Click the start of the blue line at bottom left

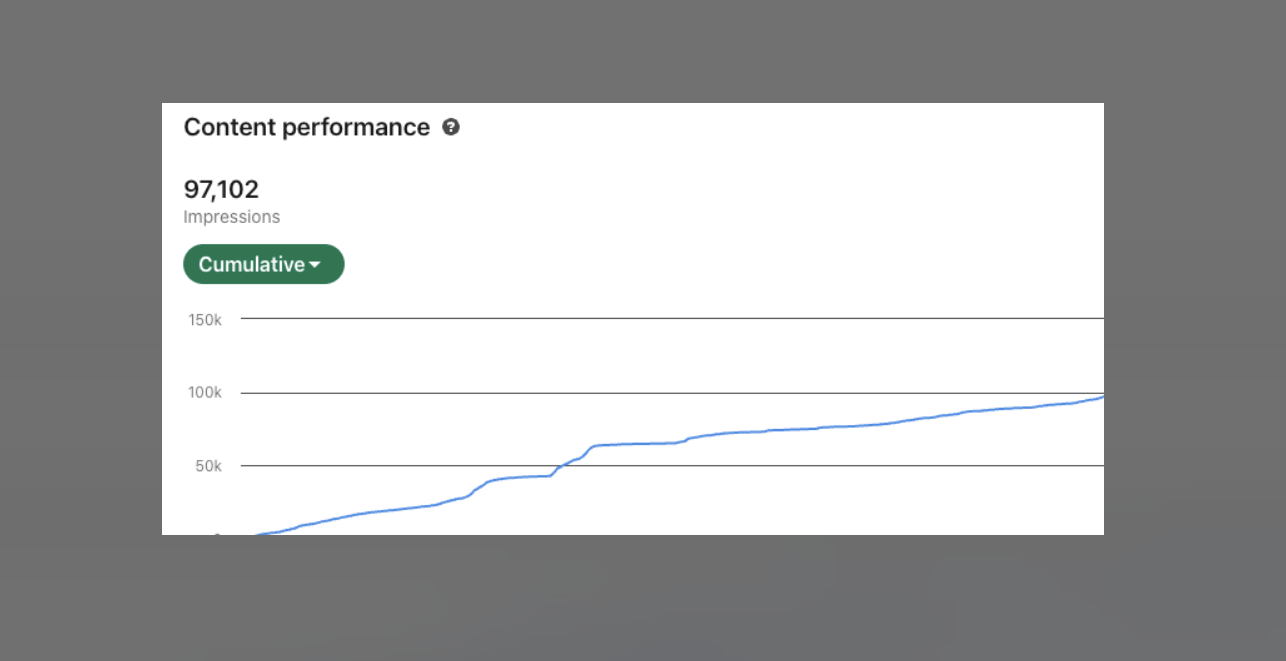click(258, 535)
